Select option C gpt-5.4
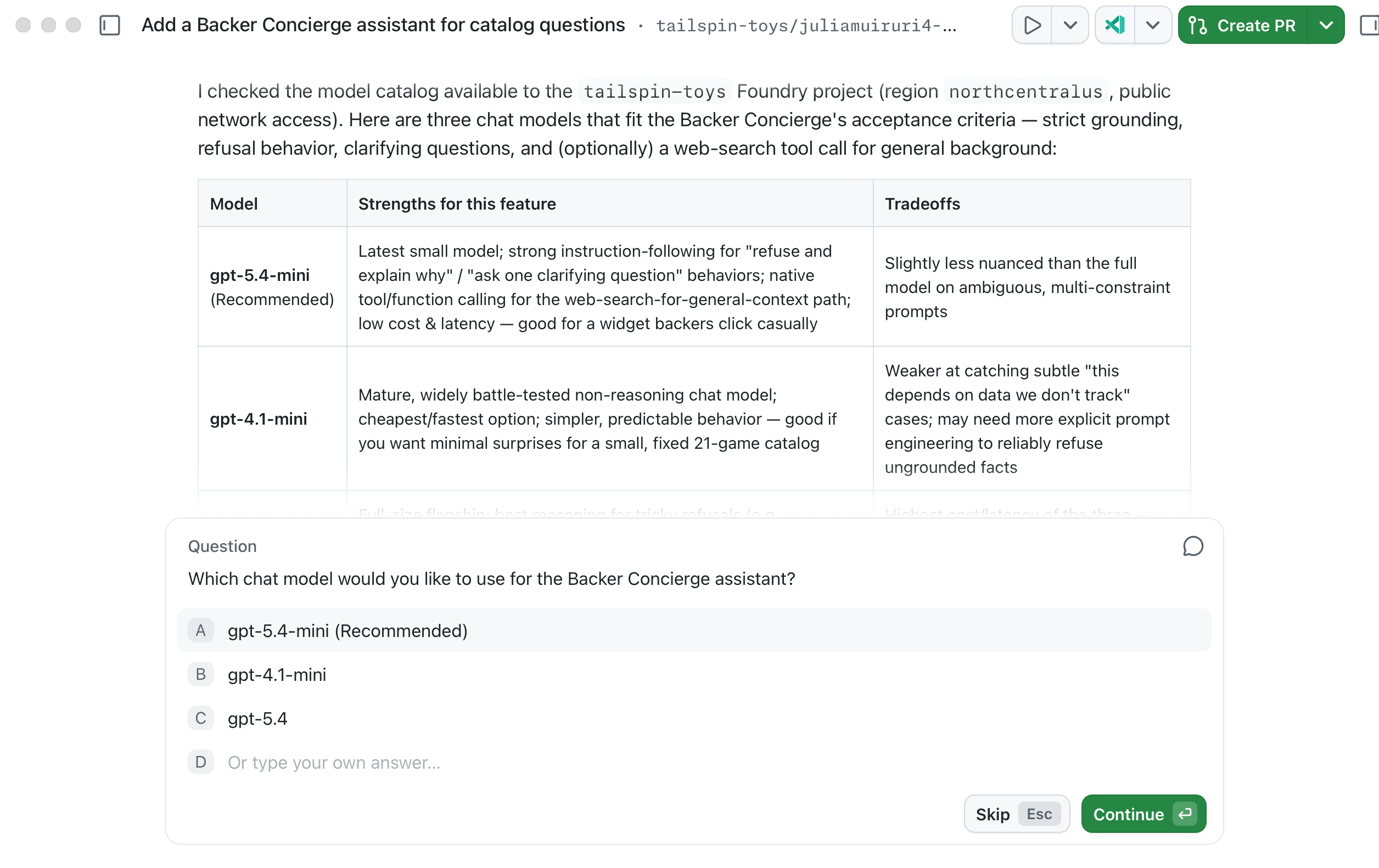 coord(694,718)
